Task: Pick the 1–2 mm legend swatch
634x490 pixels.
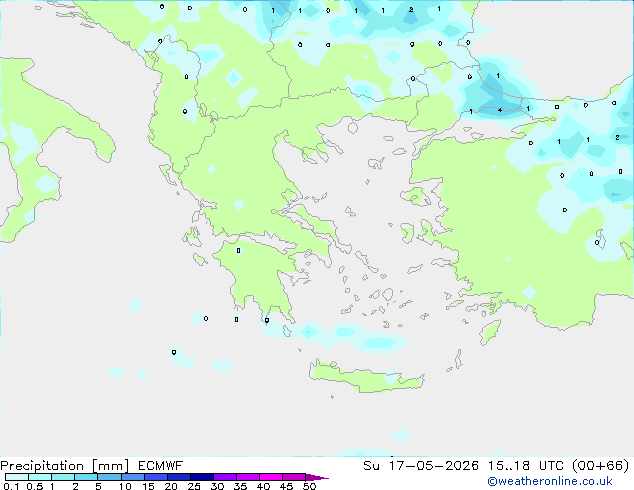Action: [x=63, y=477]
